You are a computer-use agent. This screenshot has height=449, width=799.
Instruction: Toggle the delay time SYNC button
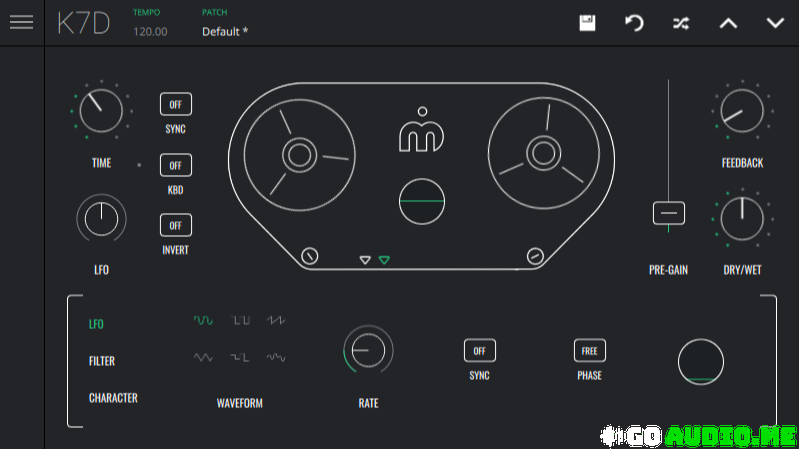pyautogui.click(x=176, y=104)
